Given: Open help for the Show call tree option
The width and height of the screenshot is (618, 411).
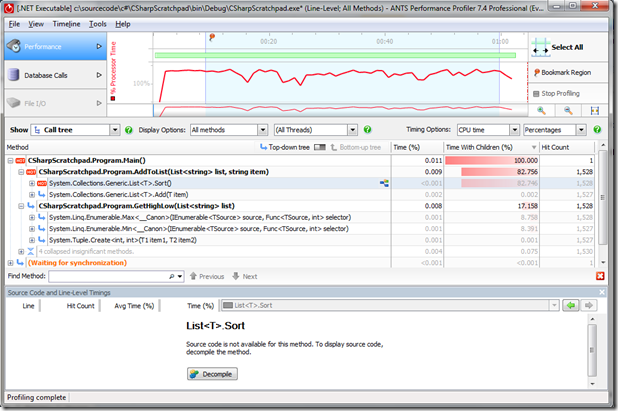Looking at the screenshot, I should click(x=128, y=130).
